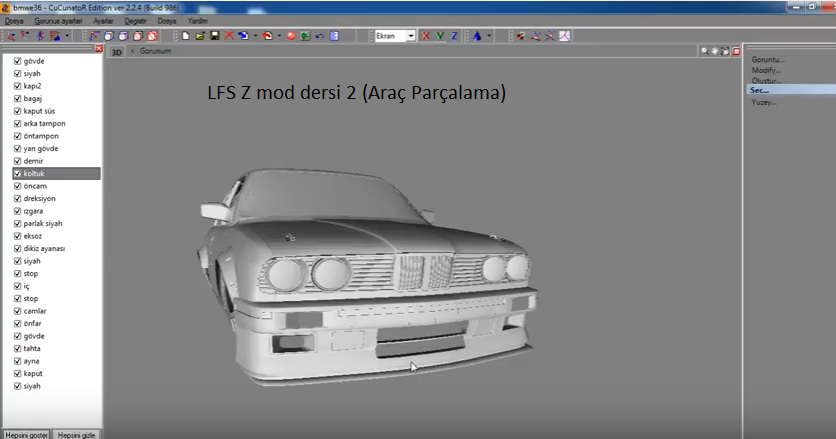Uncheck the demir checkbox

tap(18, 161)
